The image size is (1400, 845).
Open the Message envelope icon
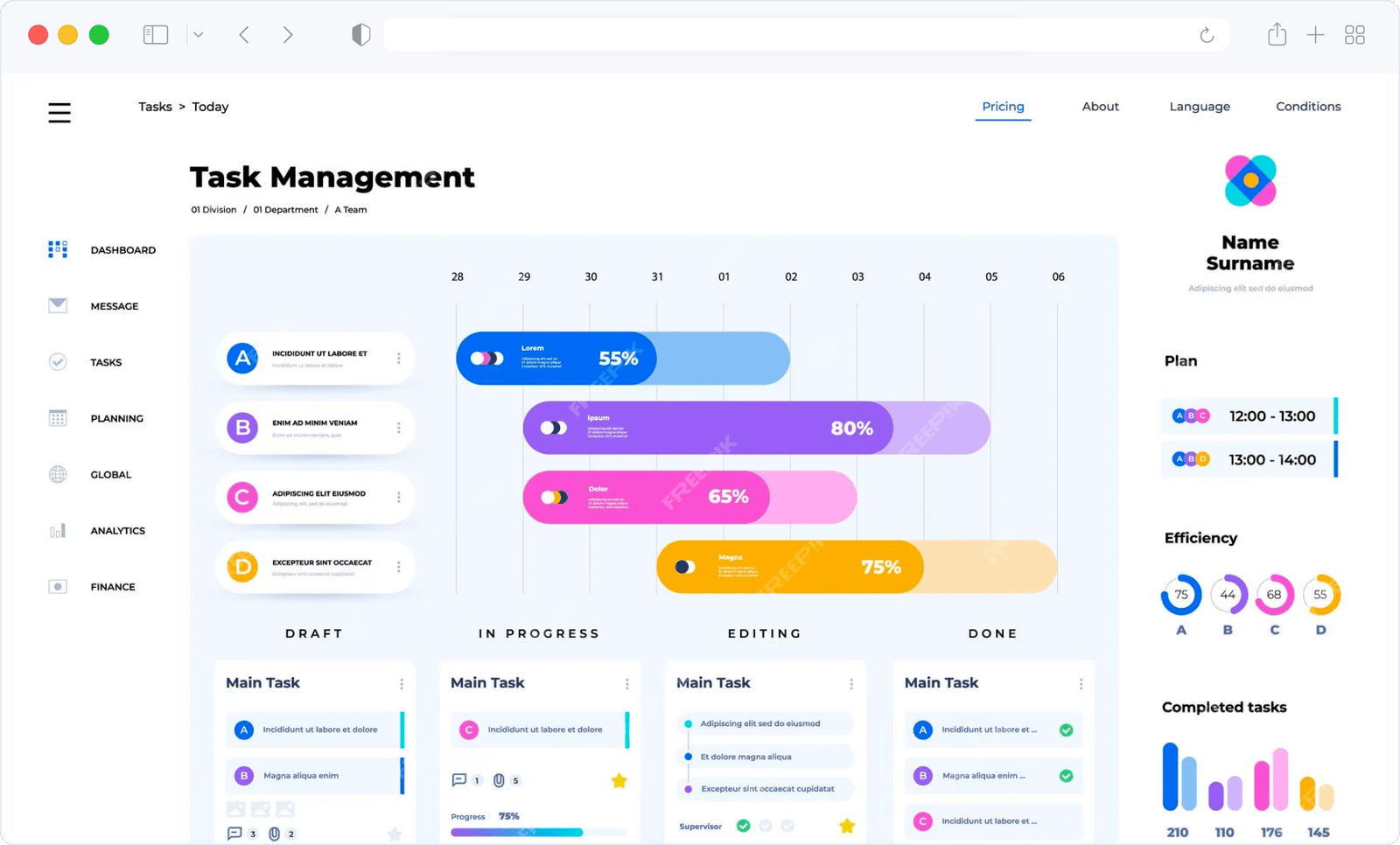[58, 305]
